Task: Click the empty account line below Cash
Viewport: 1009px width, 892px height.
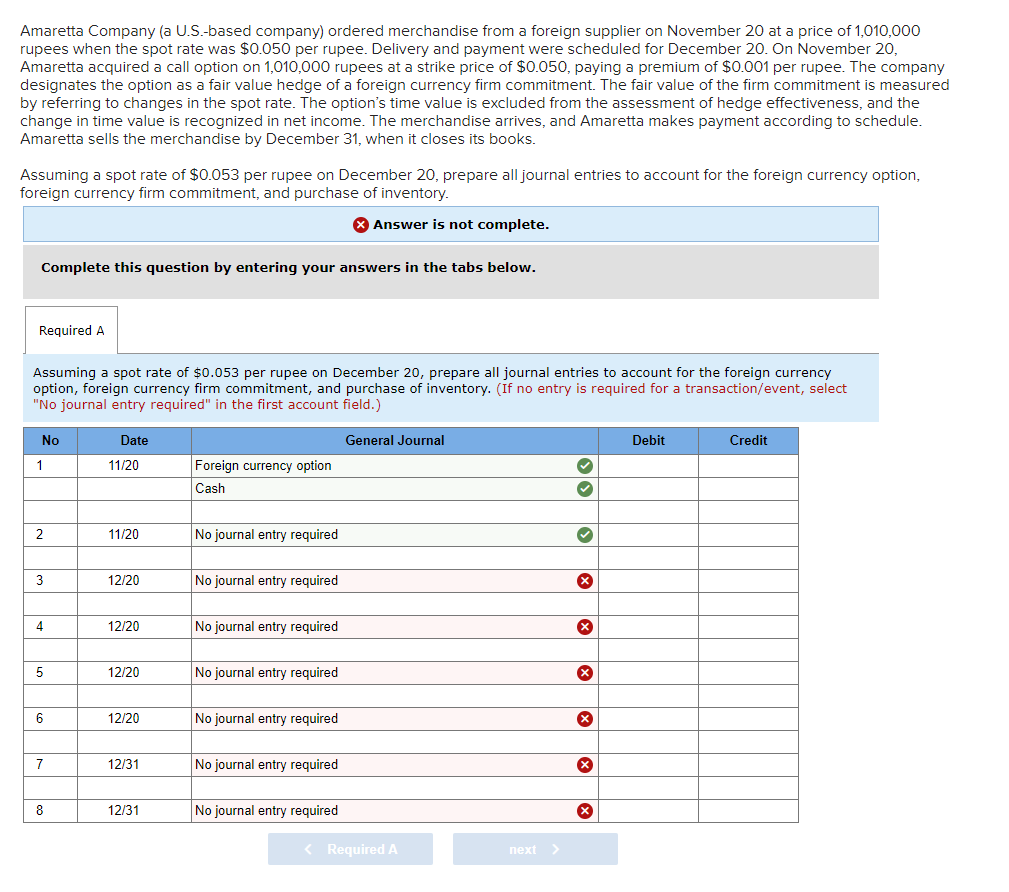Action: click(394, 512)
